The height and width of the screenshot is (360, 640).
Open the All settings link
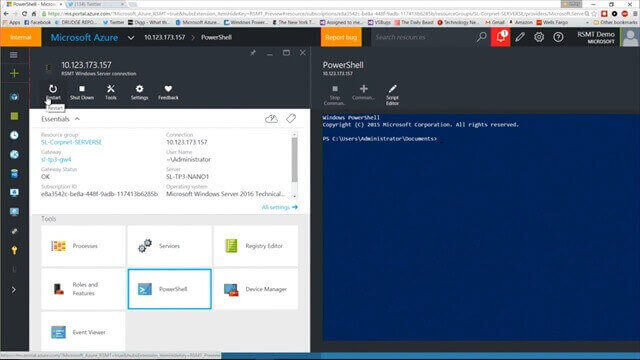[x=280, y=207]
